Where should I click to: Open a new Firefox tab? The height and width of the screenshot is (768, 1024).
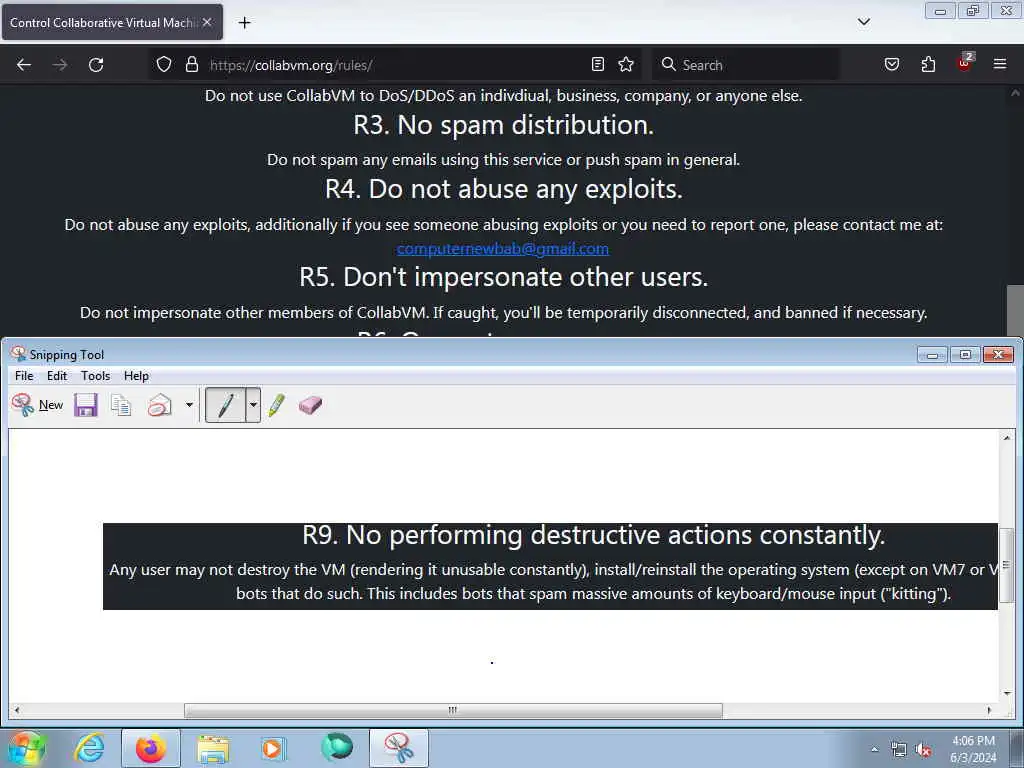click(x=244, y=23)
